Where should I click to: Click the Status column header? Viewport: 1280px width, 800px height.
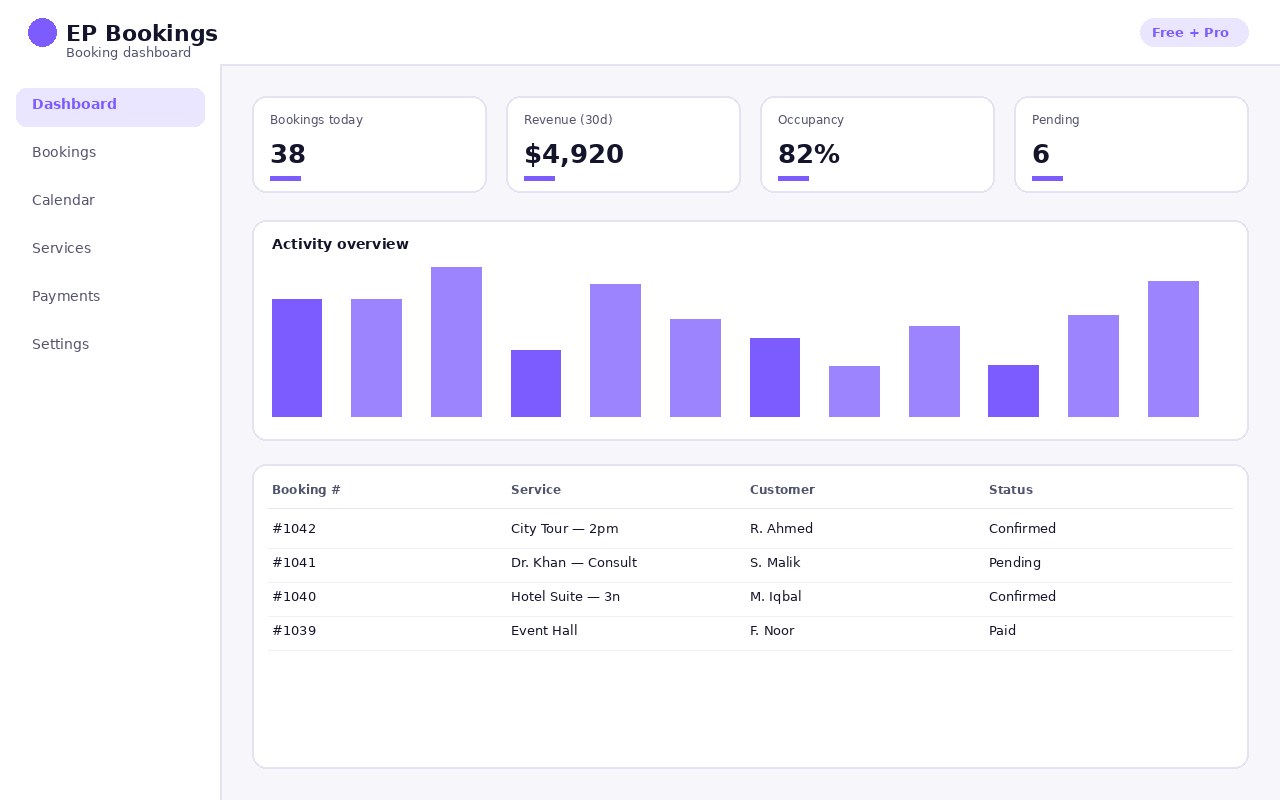[x=1011, y=490]
